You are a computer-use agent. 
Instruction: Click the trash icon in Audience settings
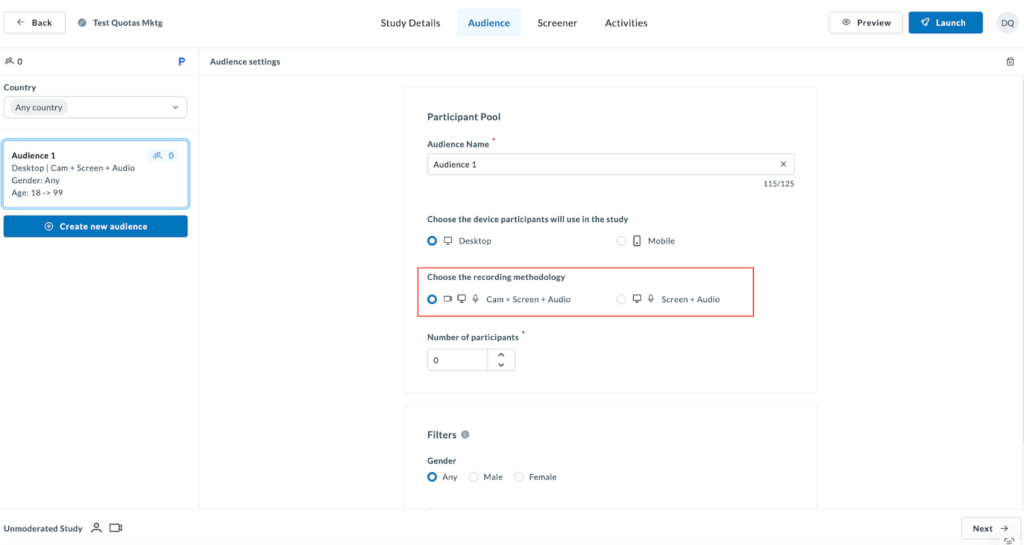click(1009, 62)
